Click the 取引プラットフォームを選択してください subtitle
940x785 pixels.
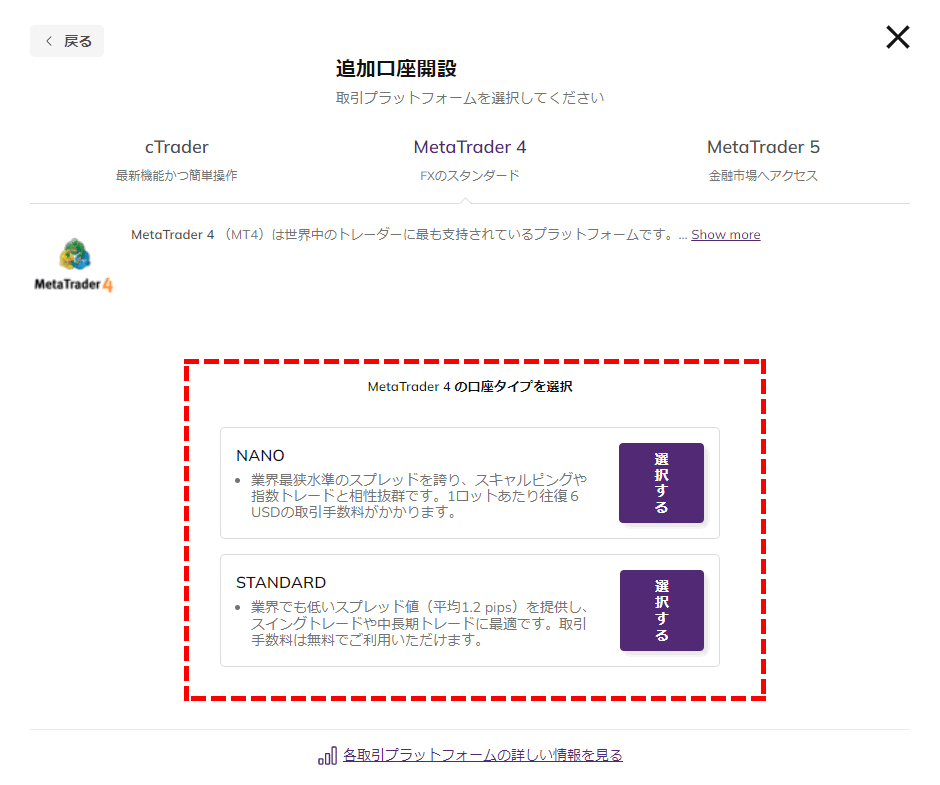[x=469, y=98]
